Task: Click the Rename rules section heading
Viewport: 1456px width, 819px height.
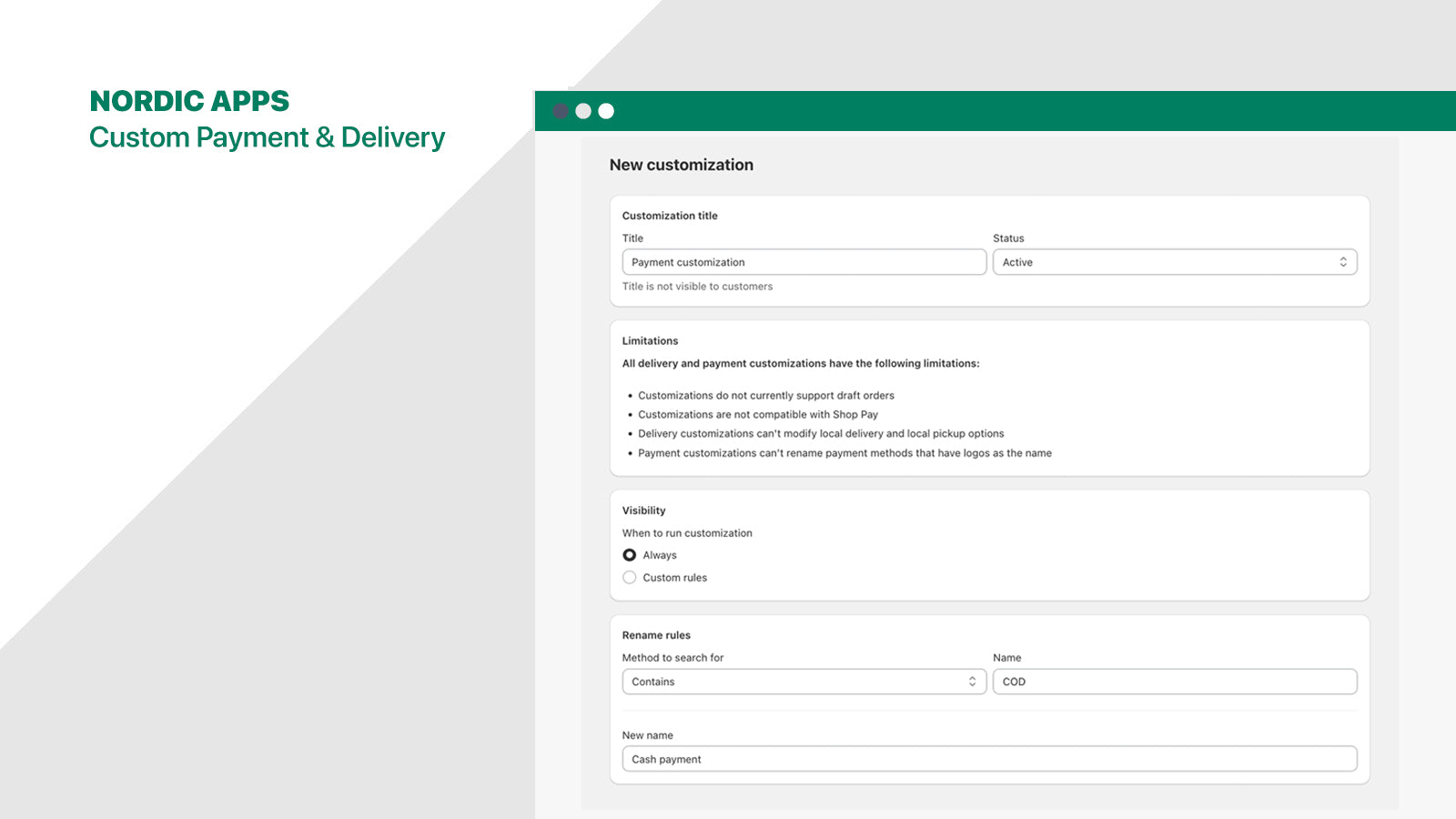Action: coord(656,635)
